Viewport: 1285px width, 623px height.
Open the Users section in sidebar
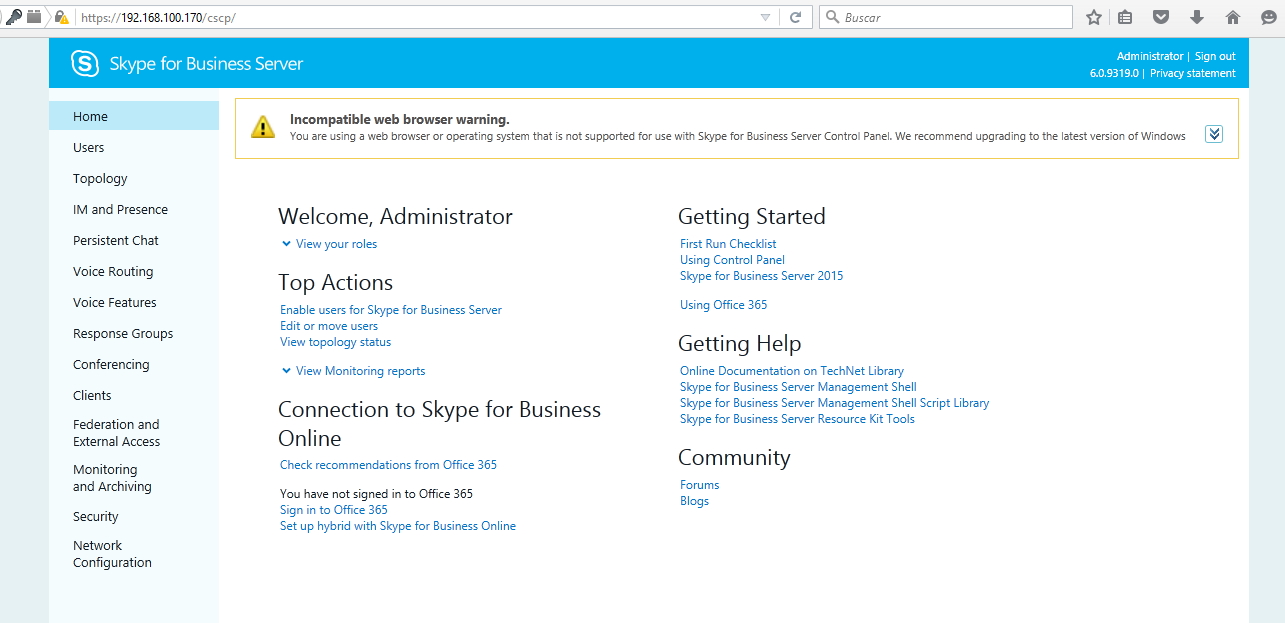[89, 148]
